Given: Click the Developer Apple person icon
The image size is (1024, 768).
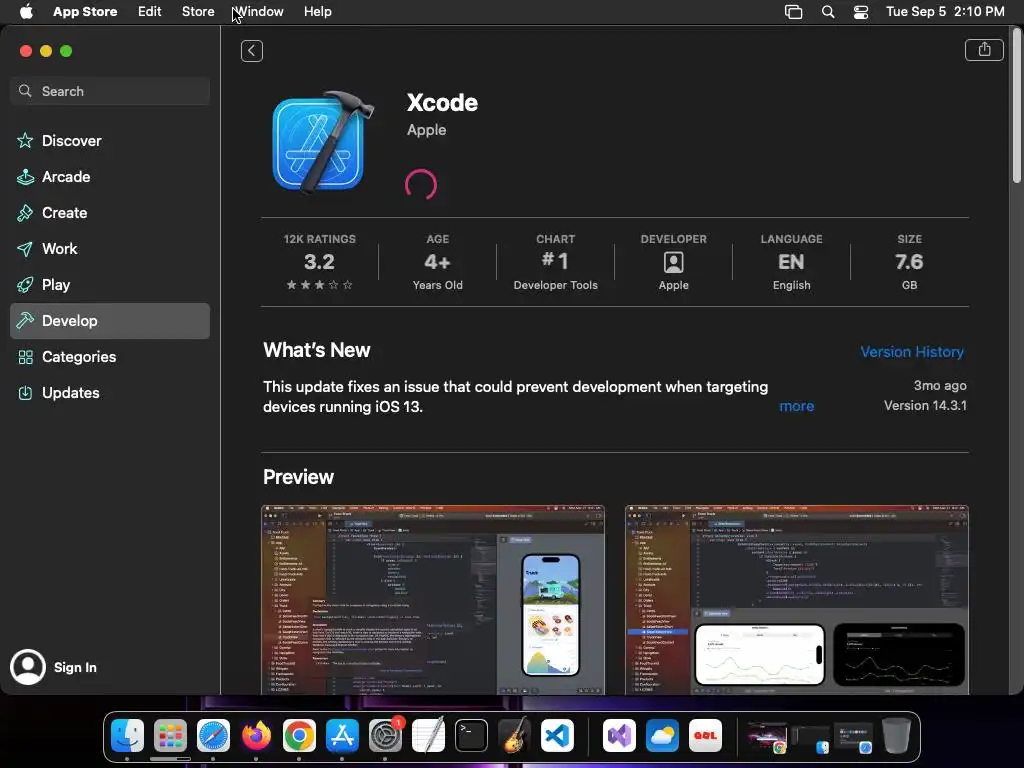Looking at the screenshot, I should click(673, 262).
